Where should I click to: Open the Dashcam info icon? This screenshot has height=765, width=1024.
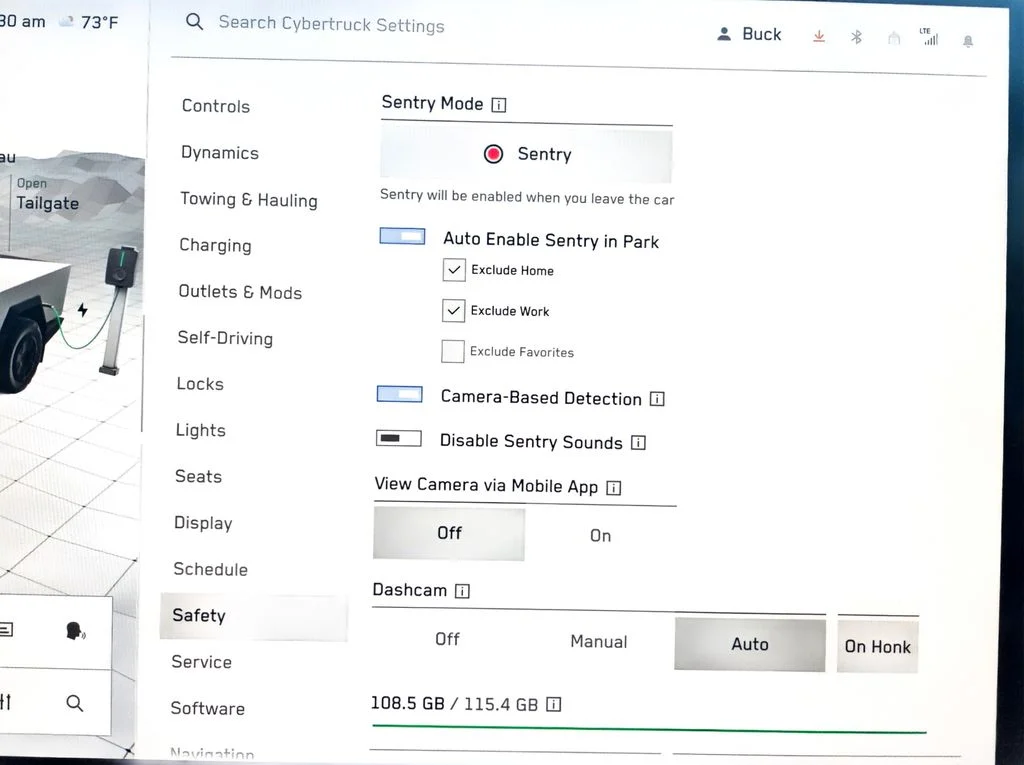(462, 591)
